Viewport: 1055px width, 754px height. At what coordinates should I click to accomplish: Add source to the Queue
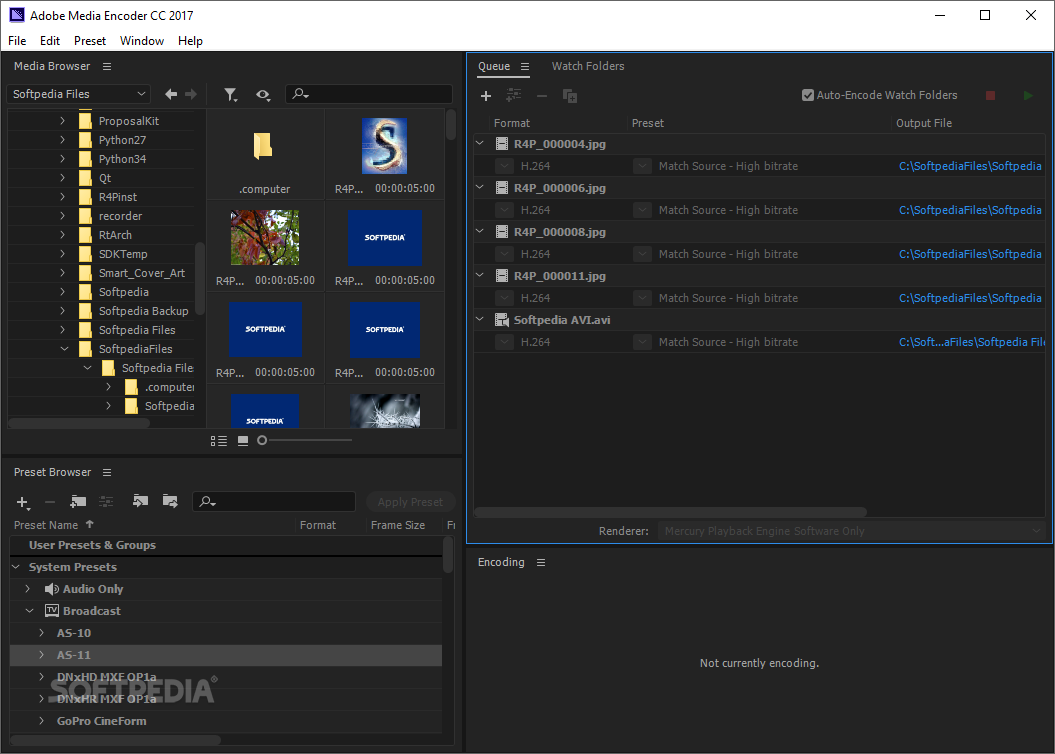pos(486,96)
